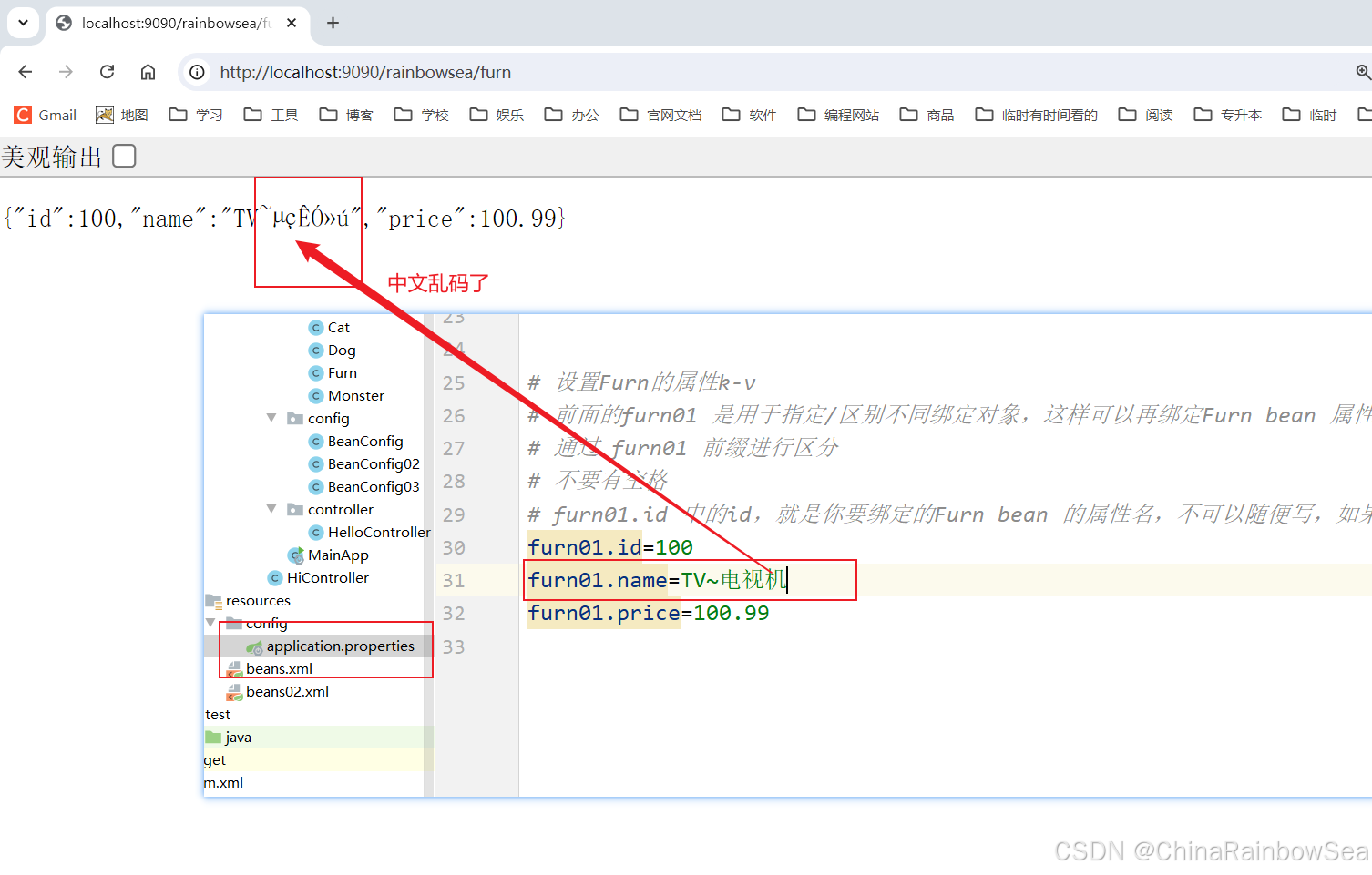The width and height of the screenshot is (1372, 875).
Task: Select the controller package folder icon
Action: [295, 510]
